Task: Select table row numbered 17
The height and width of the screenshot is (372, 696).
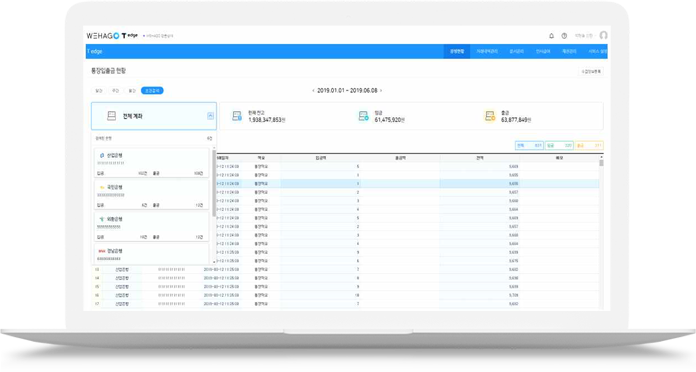Action: (345, 304)
